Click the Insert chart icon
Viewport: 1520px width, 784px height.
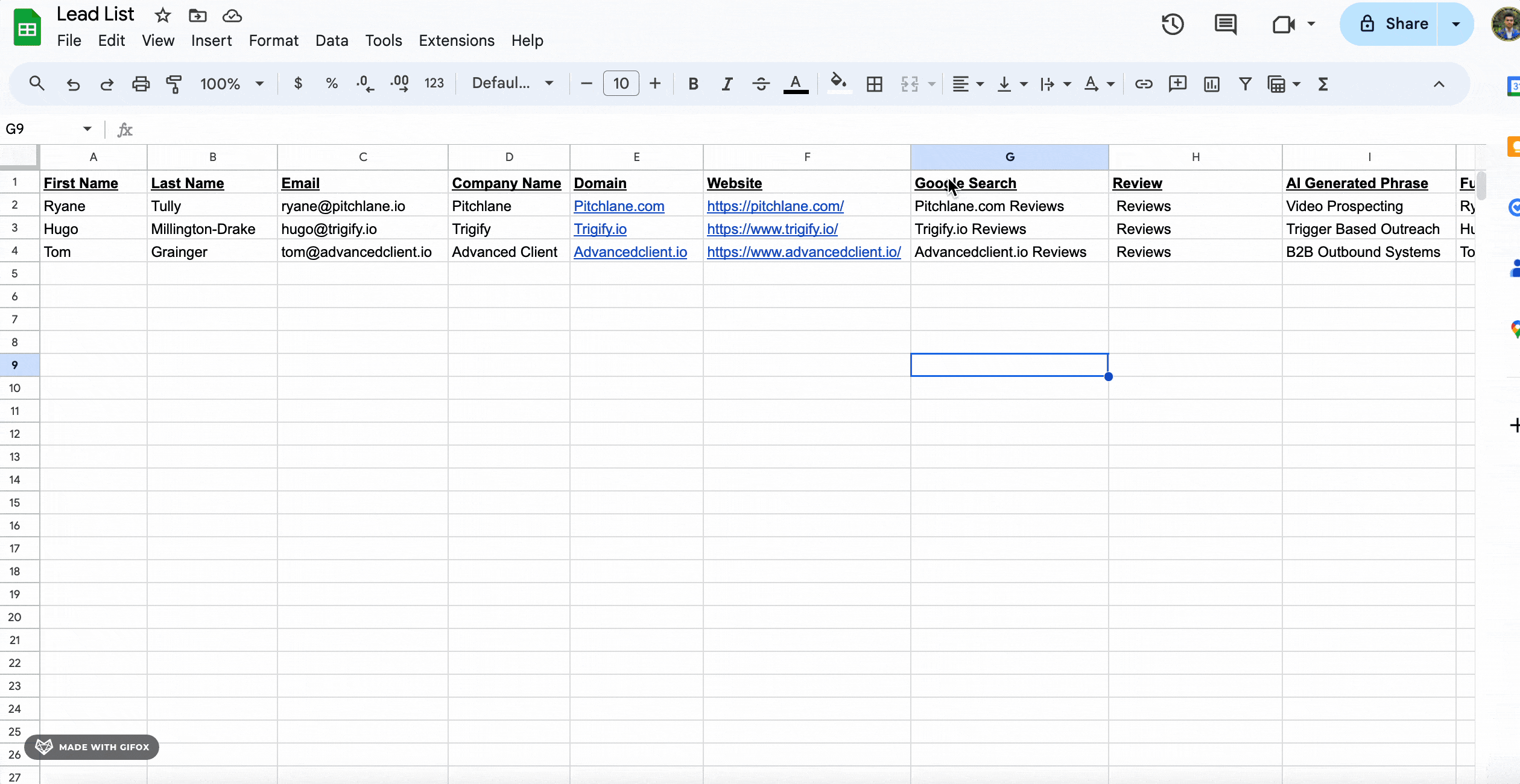pos(1211,84)
